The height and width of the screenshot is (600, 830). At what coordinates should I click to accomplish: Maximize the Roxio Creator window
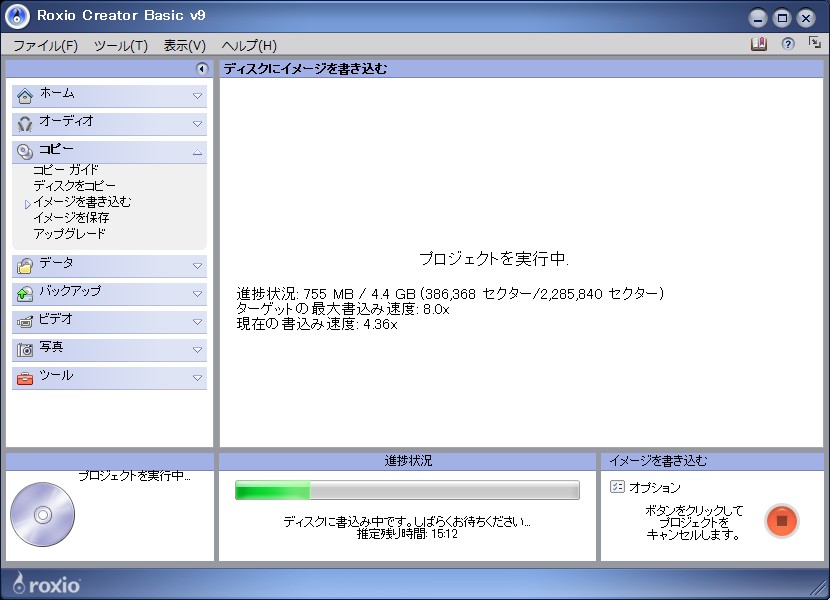pyautogui.click(x=782, y=19)
